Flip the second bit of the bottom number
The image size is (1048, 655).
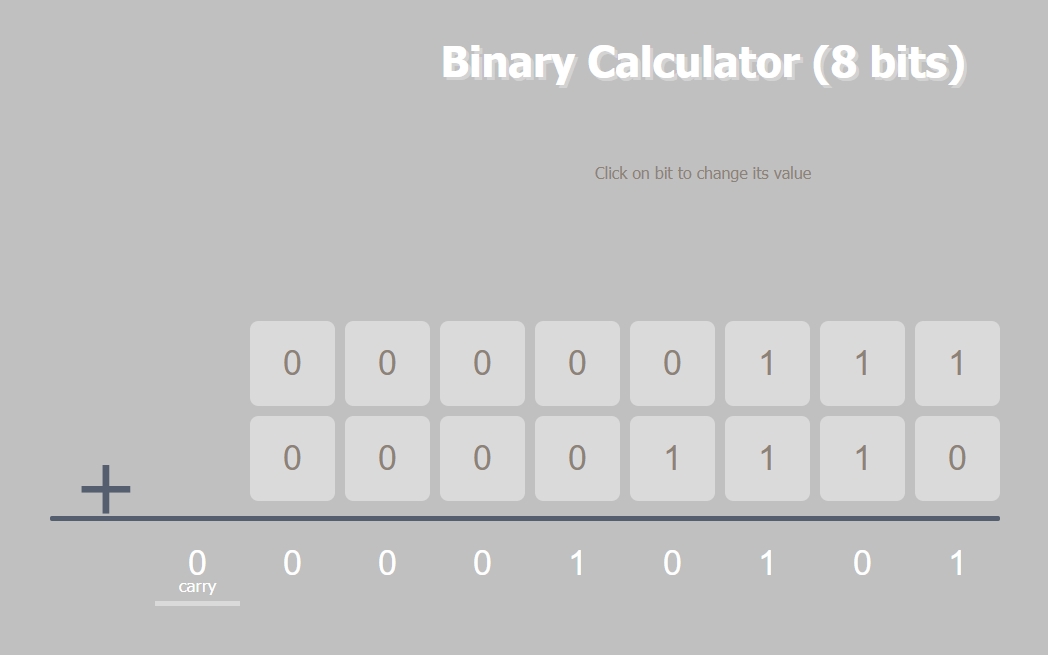coord(387,458)
